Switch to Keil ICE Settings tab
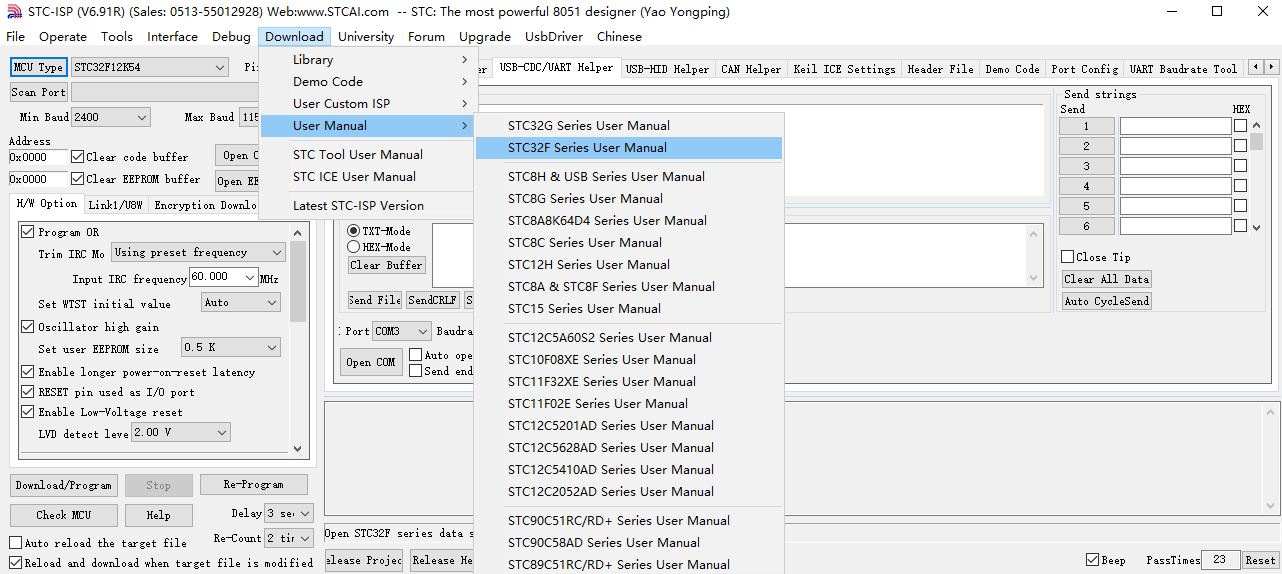The image size is (1282, 574). (x=844, y=69)
